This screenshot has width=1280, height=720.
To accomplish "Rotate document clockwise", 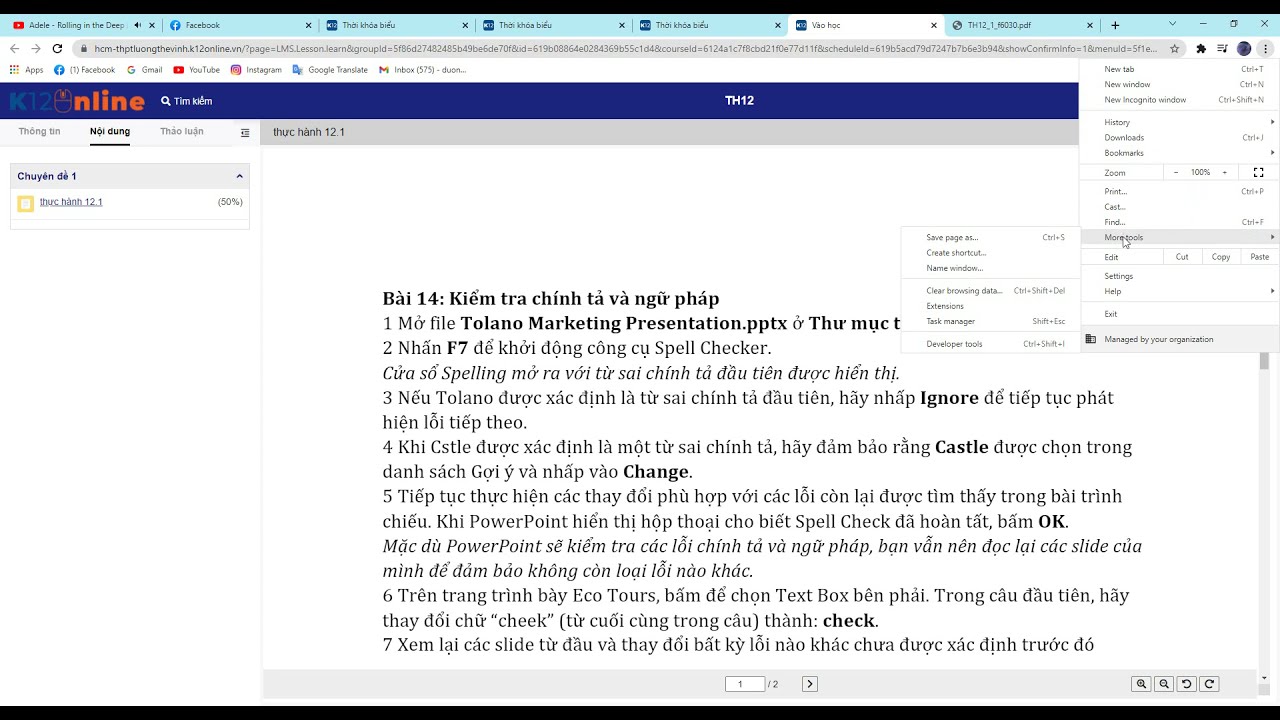I will [x=1210, y=684].
